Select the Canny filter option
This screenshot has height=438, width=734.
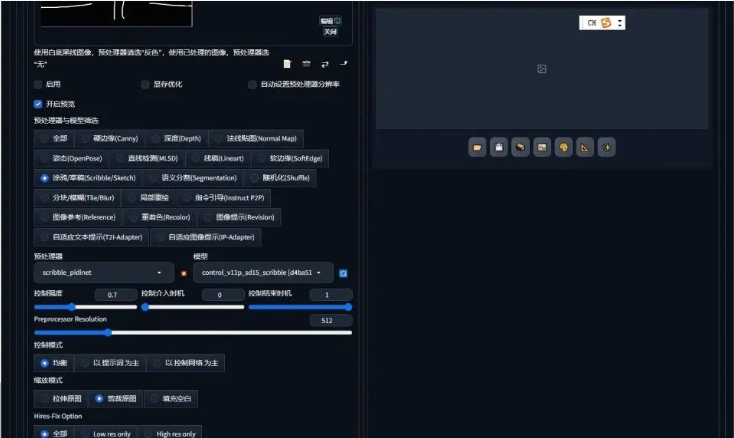click(110, 139)
